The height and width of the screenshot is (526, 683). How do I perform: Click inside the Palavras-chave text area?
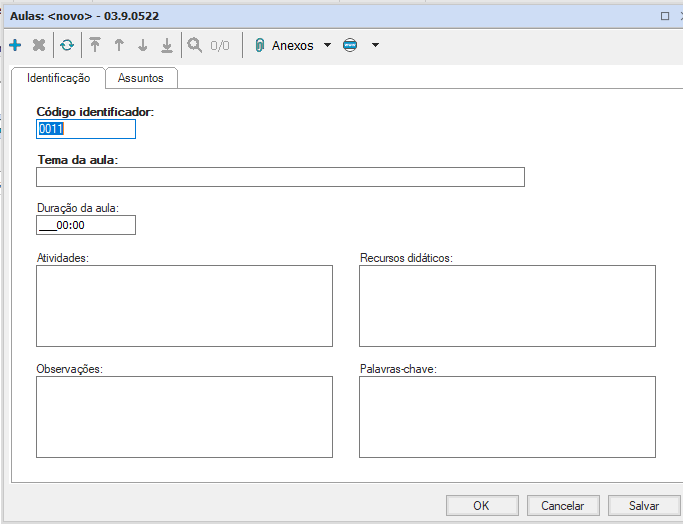tap(507, 416)
